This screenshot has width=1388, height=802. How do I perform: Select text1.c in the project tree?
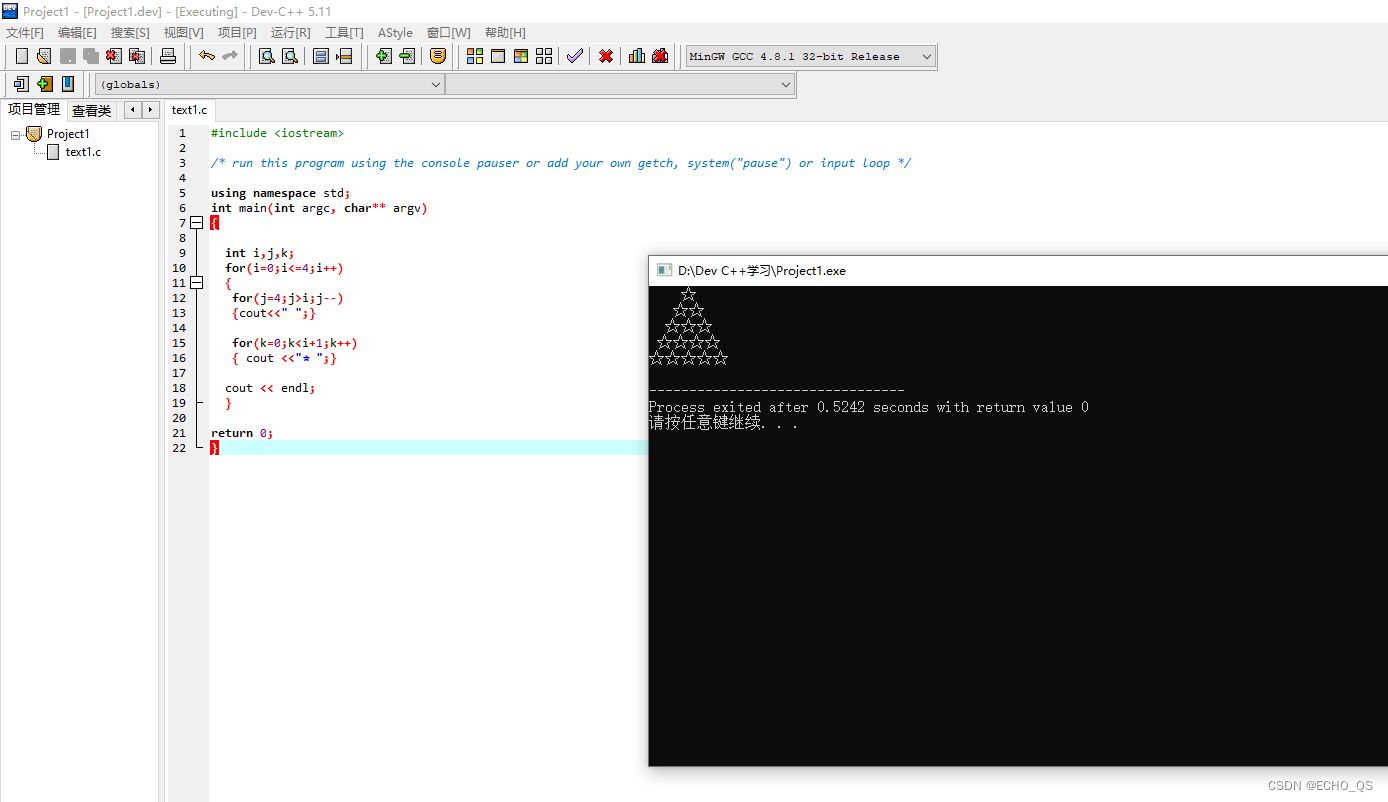pyautogui.click(x=82, y=151)
